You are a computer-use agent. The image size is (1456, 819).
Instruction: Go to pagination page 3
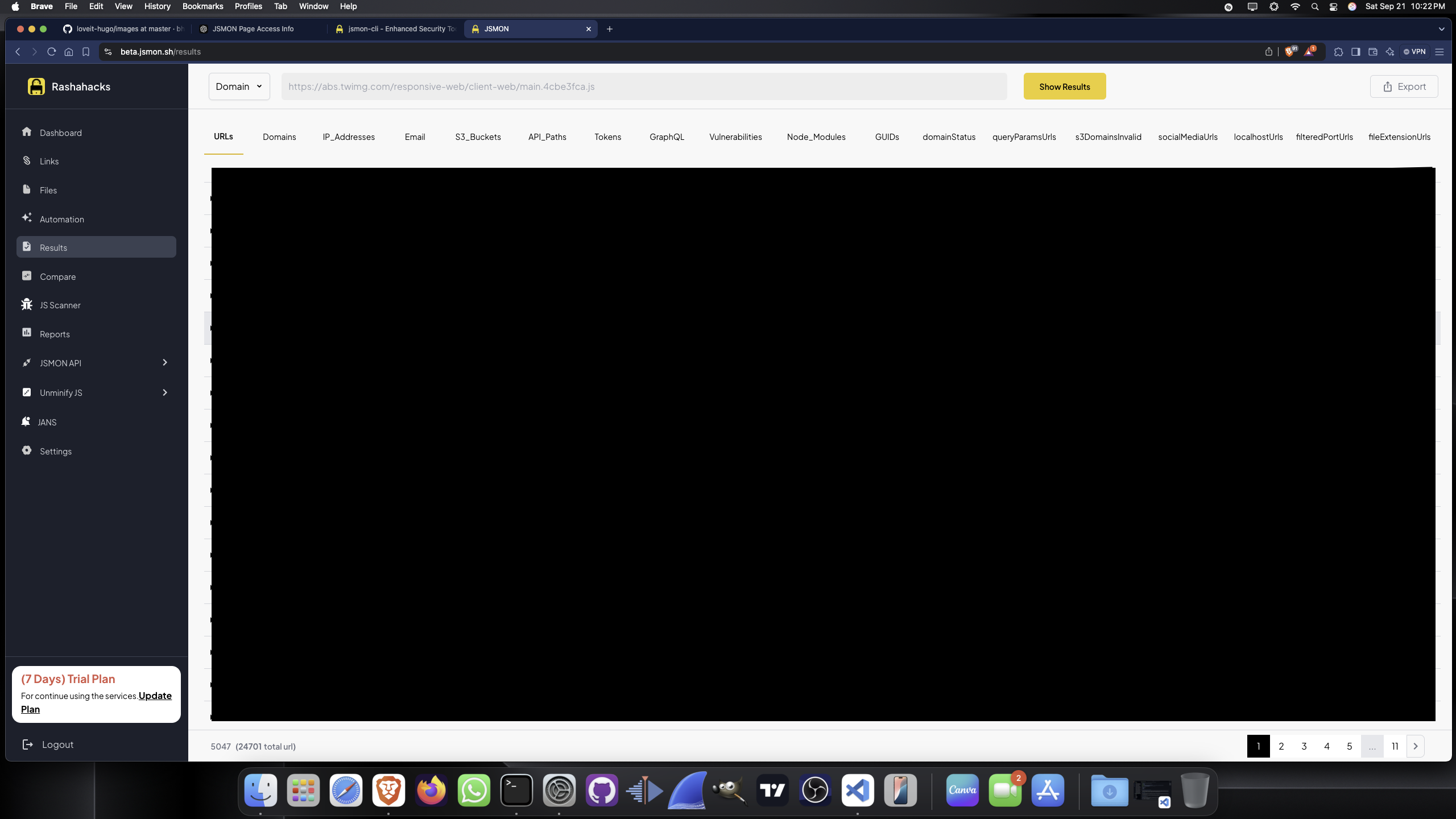click(1304, 746)
